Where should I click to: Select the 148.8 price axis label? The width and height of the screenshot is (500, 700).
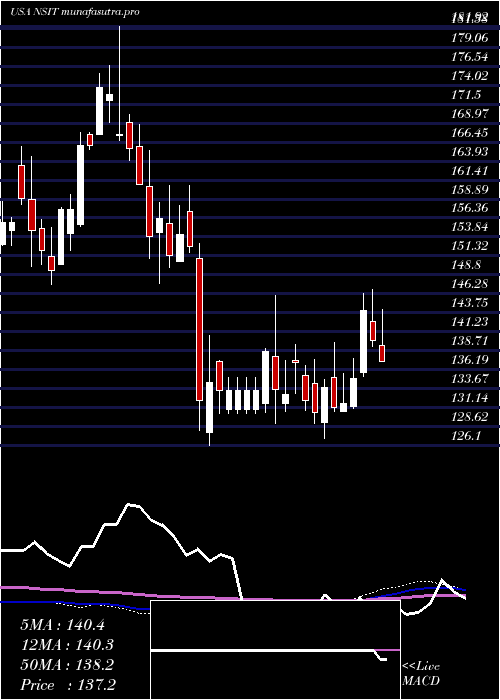click(x=464, y=265)
